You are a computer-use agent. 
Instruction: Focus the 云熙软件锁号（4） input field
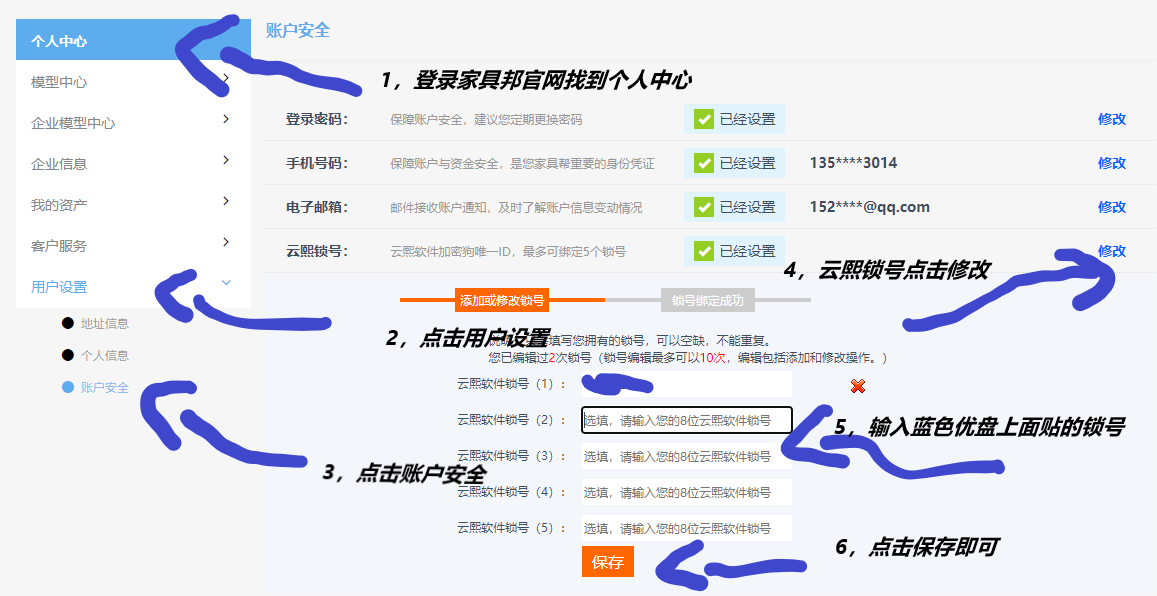(686, 492)
